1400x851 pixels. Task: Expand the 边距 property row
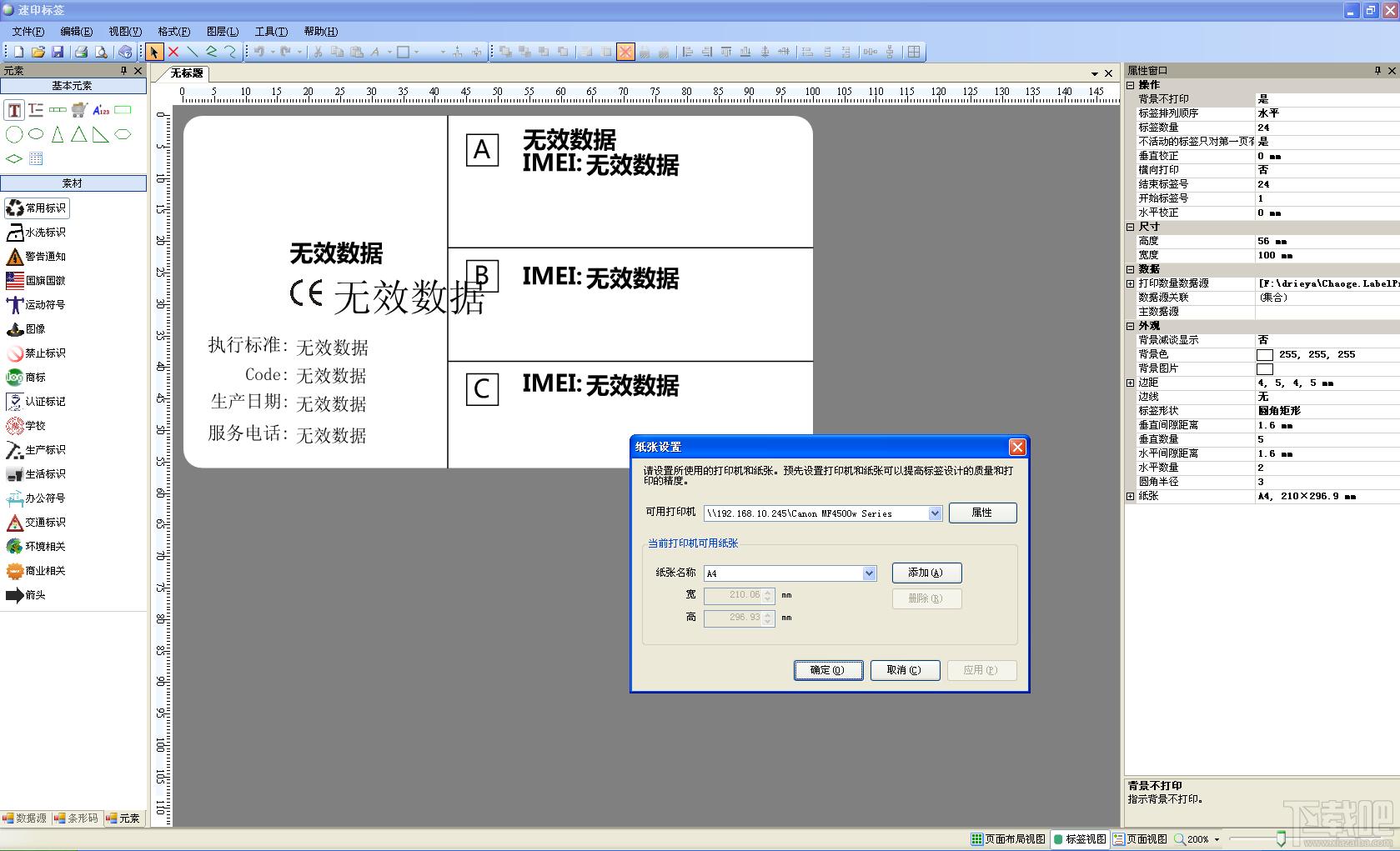[1131, 383]
